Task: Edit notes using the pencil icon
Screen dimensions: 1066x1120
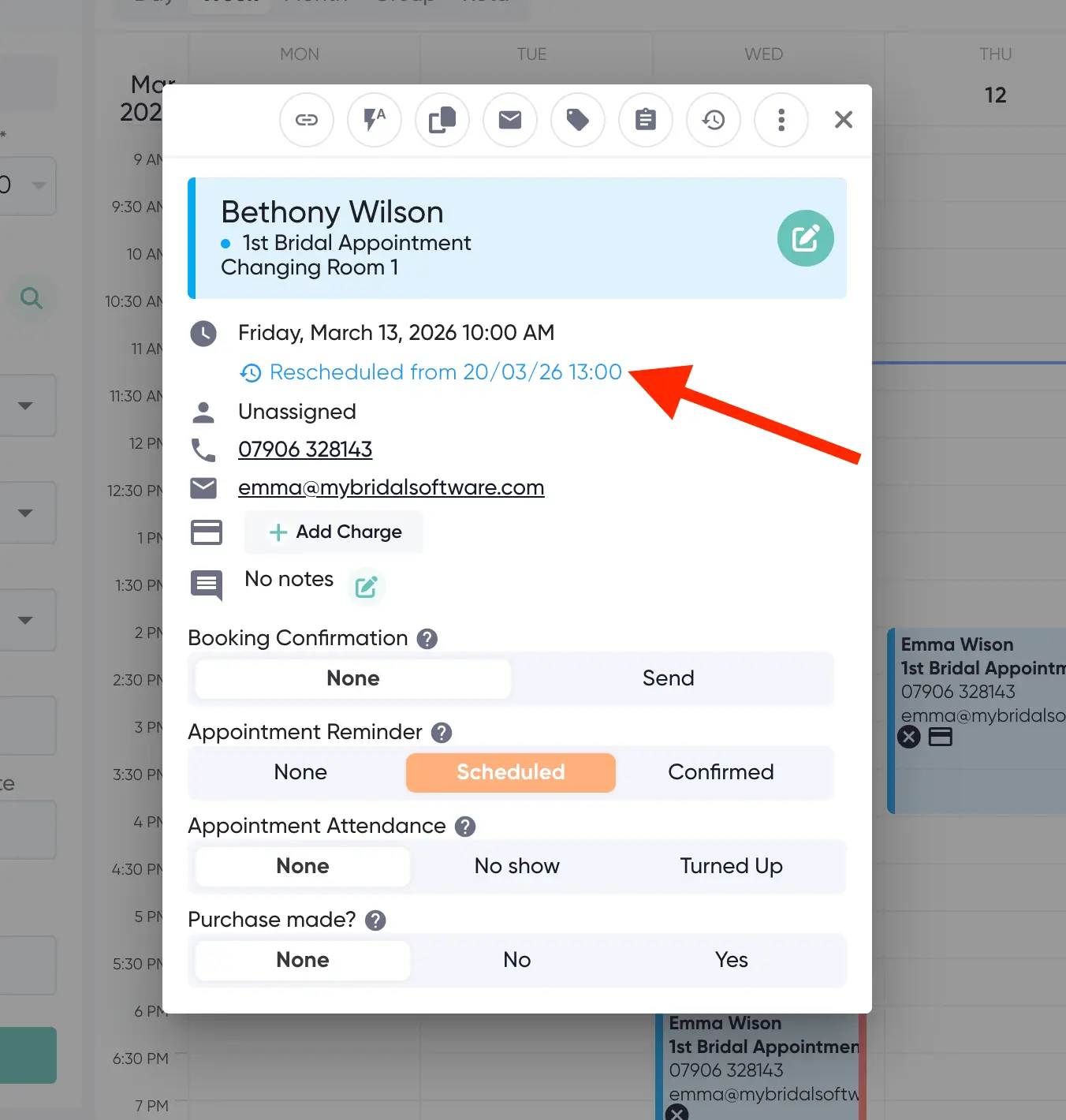Action: (366, 587)
